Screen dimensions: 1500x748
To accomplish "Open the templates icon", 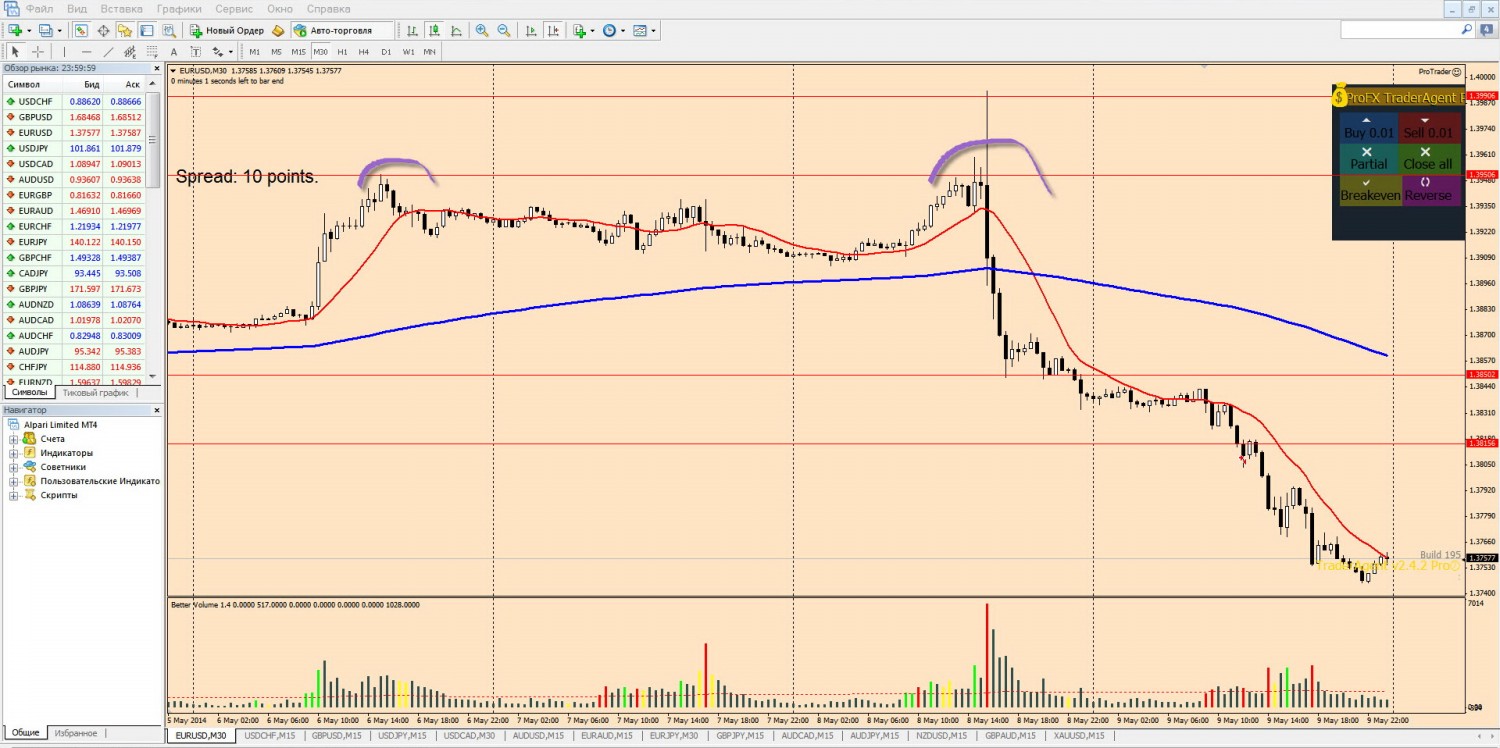I will point(639,31).
